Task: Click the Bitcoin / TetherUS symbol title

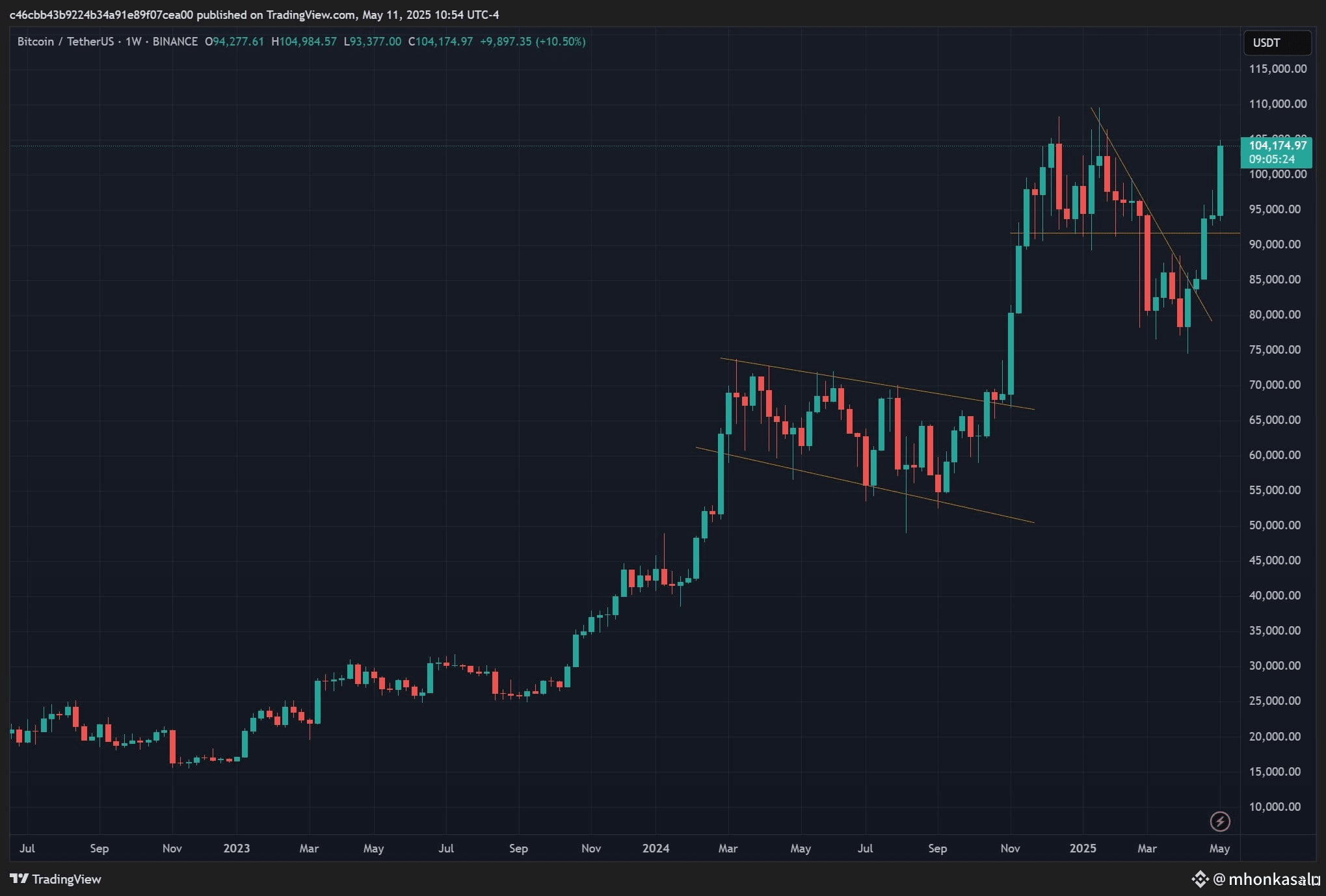Action: tap(66, 42)
